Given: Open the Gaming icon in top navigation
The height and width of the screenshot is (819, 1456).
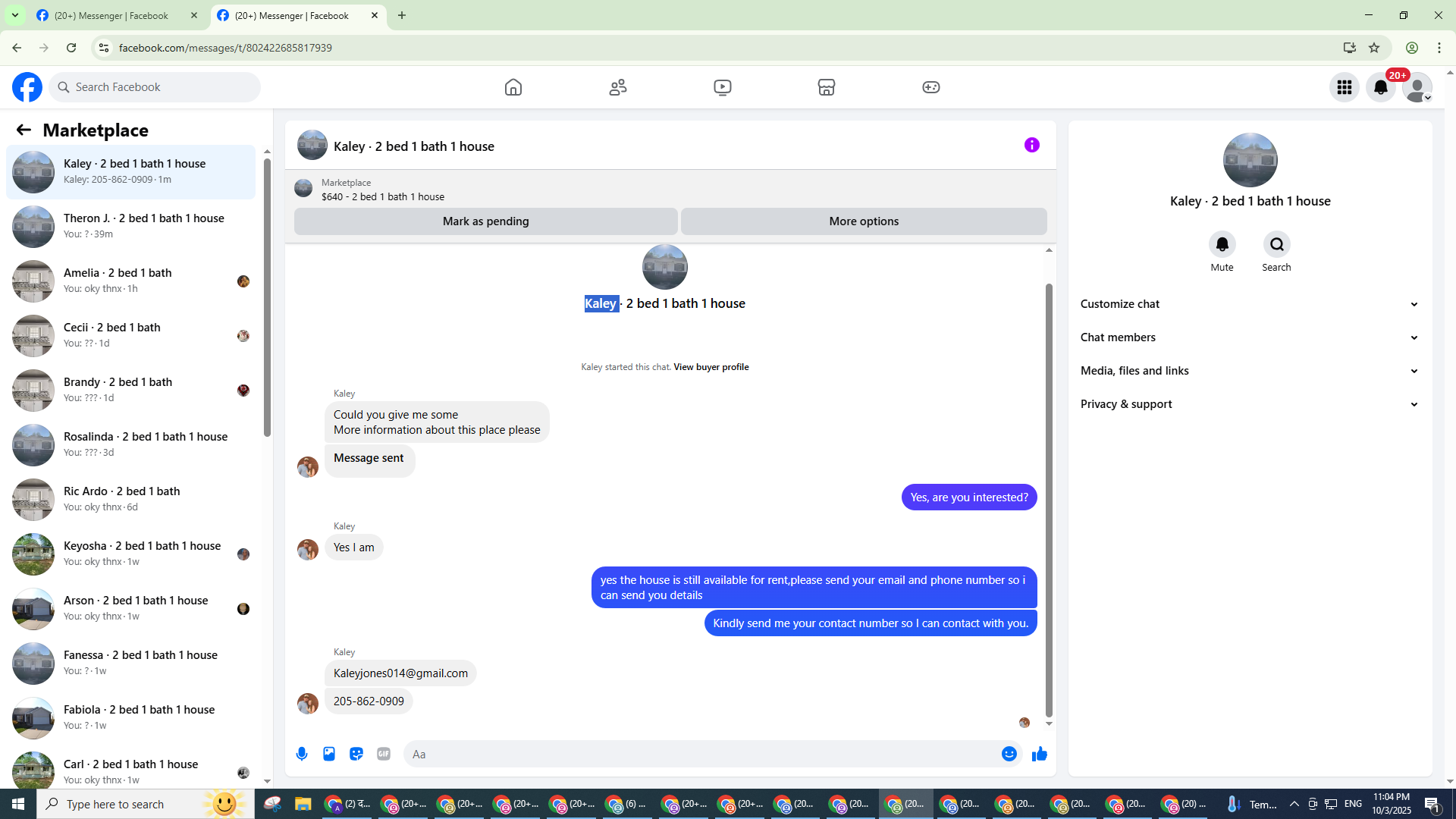Looking at the screenshot, I should pyautogui.click(x=931, y=87).
